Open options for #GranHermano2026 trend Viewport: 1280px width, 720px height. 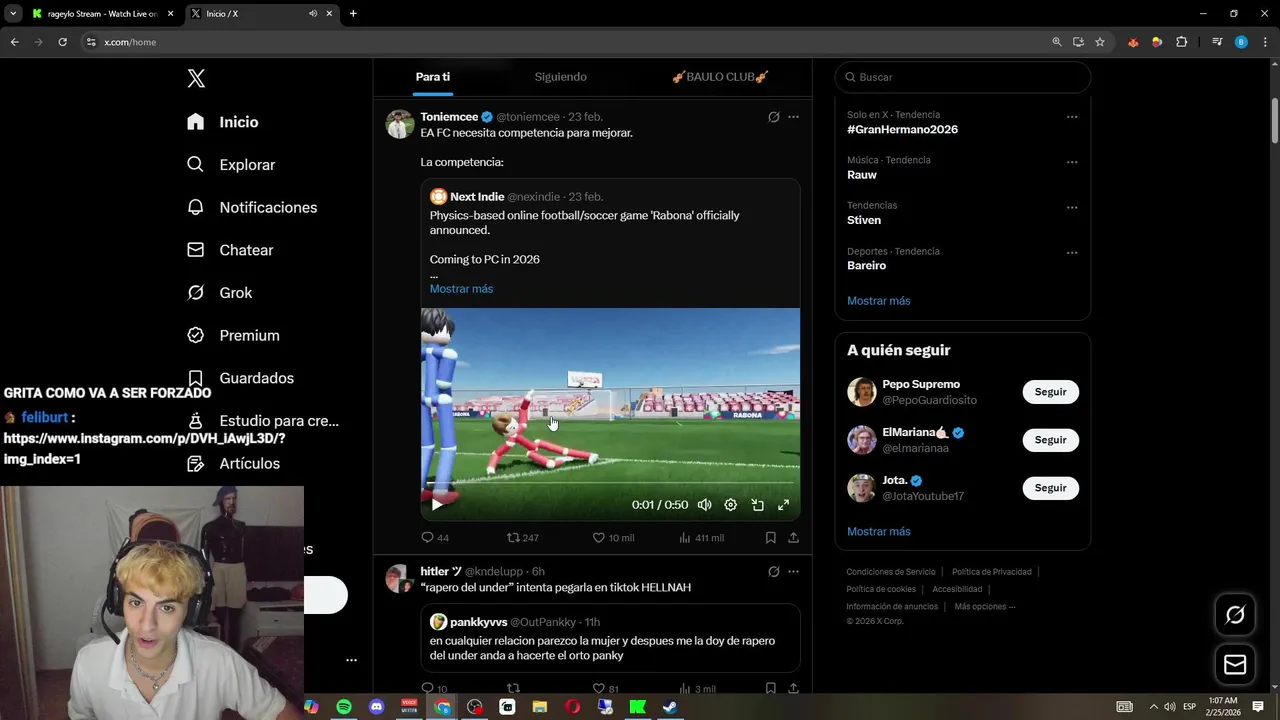click(1072, 117)
